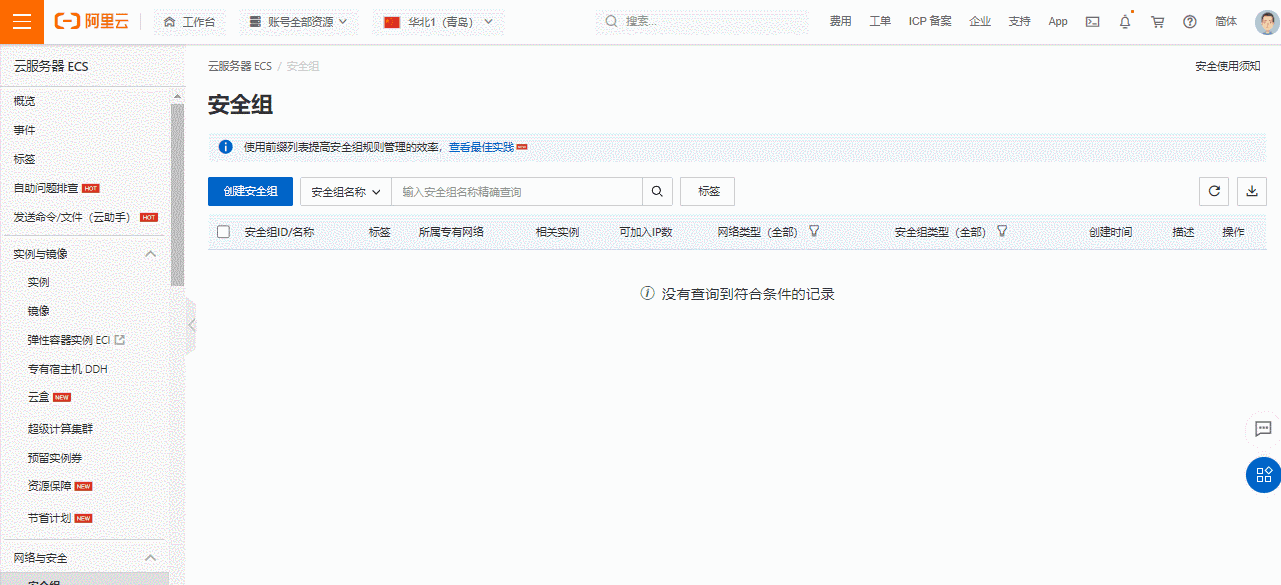Open the feedback chat icon on right edge

pyautogui.click(x=1262, y=429)
